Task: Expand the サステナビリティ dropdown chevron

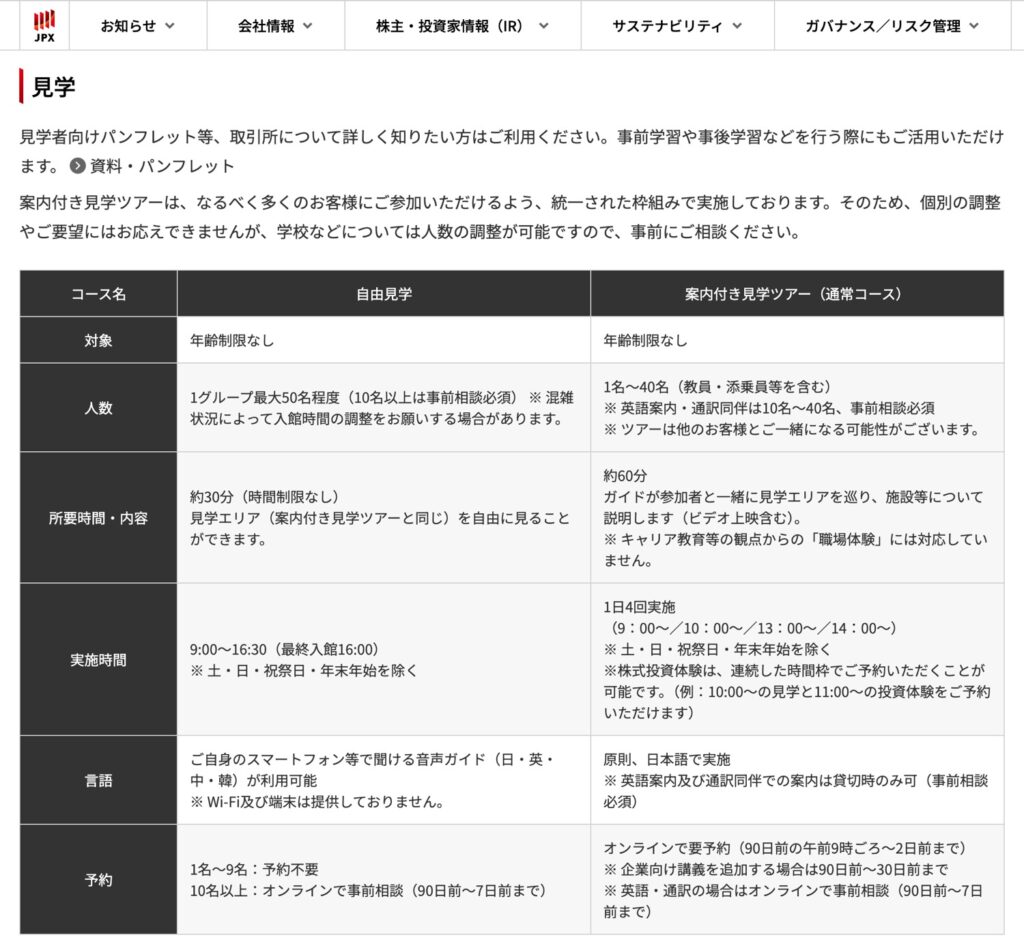Action: [x=737, y=27]
